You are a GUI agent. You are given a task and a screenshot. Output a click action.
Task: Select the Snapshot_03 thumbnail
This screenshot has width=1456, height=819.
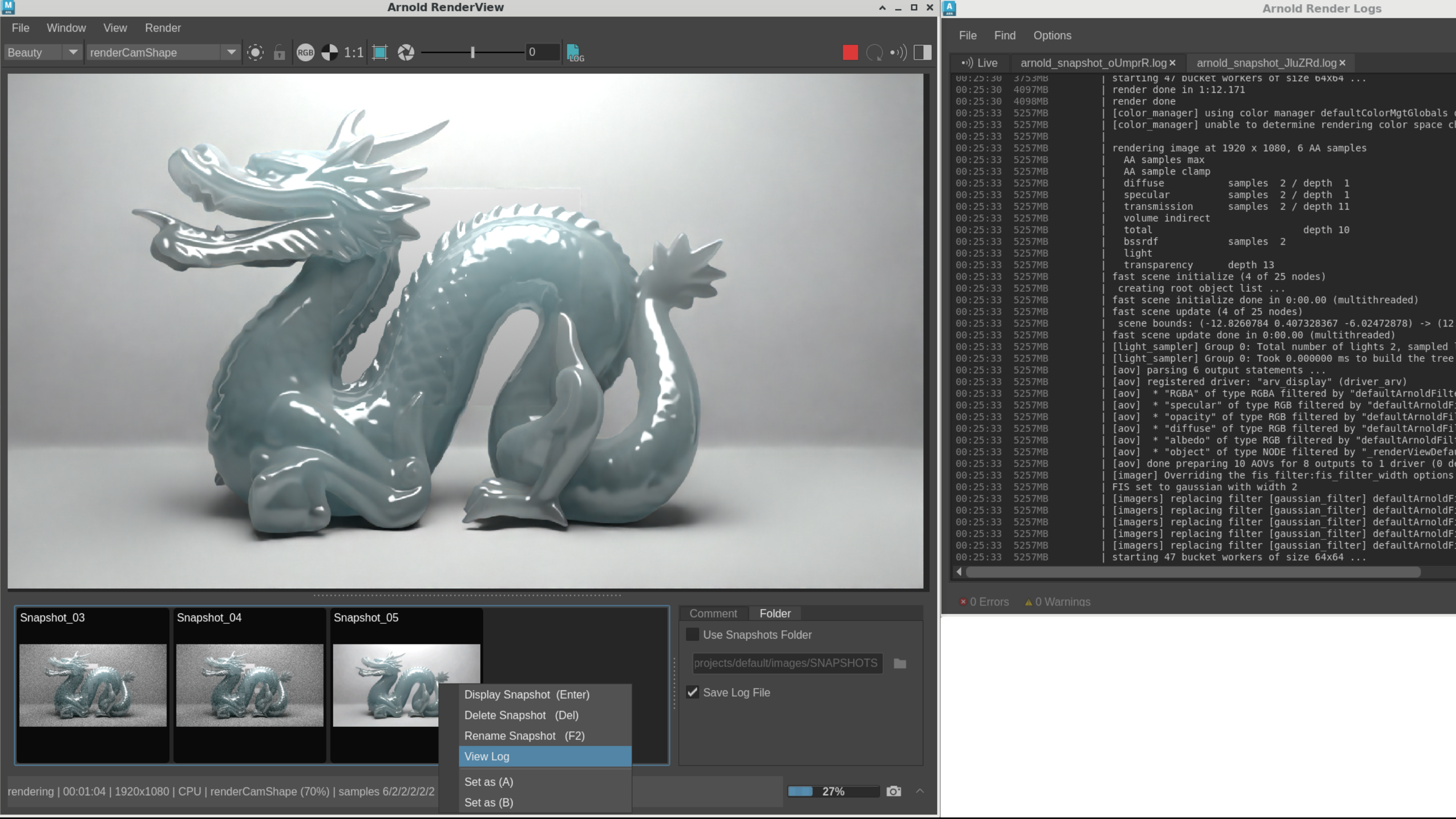click(x=93, y=685)
